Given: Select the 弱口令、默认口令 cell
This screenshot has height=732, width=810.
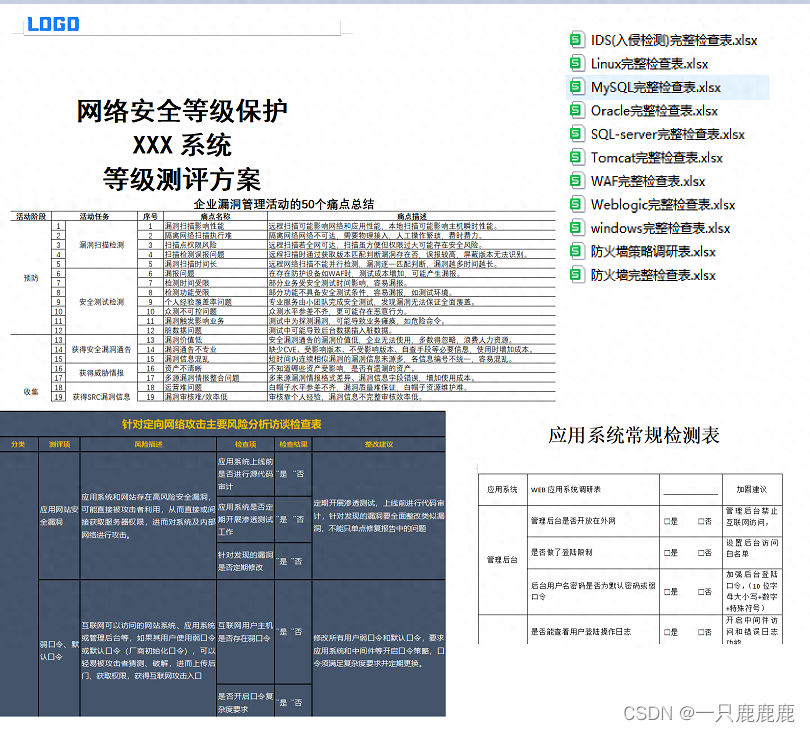Looking at the screenshot, I should pos(59,650).
